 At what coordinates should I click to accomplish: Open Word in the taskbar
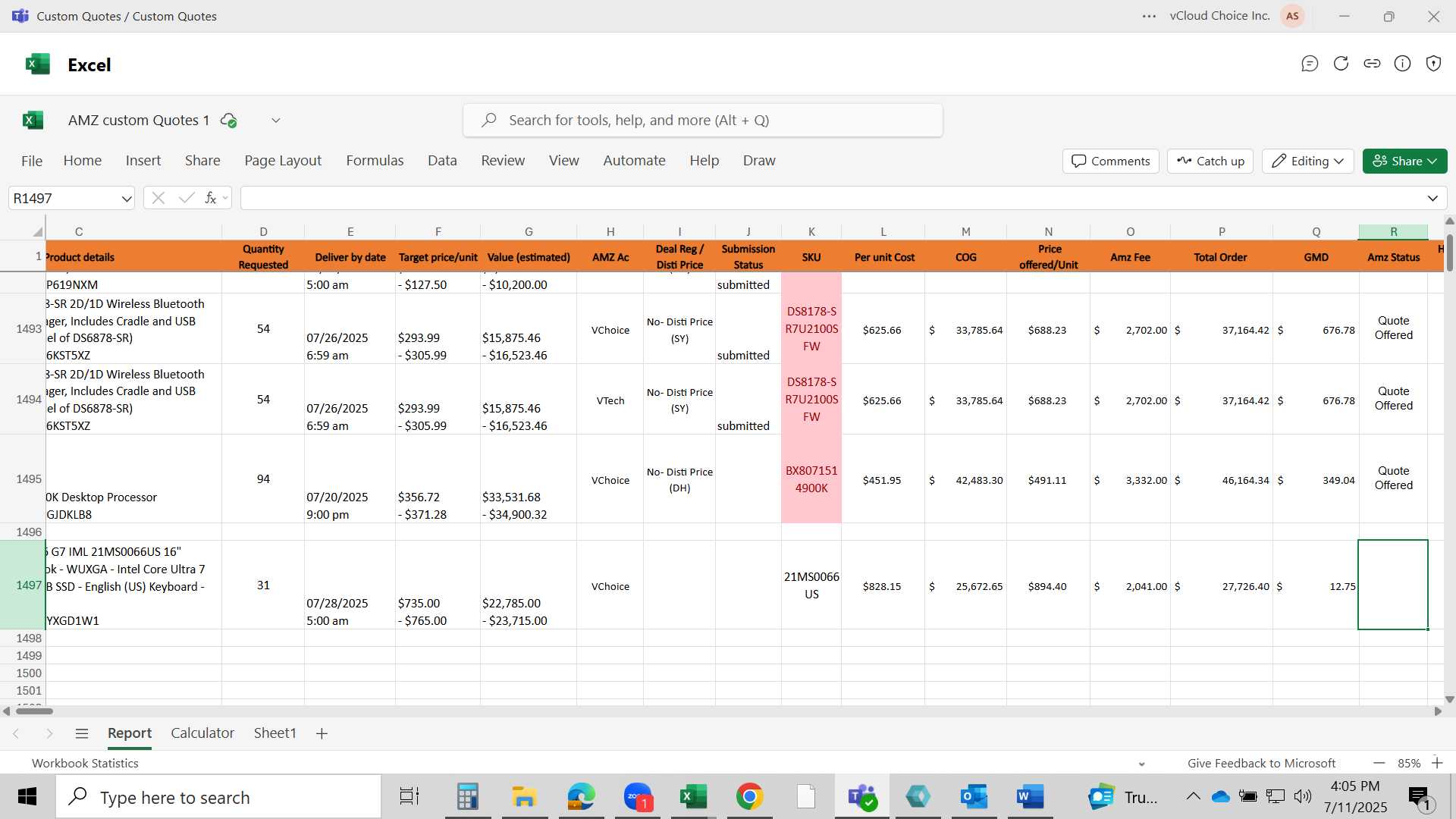coord(1030,797)
